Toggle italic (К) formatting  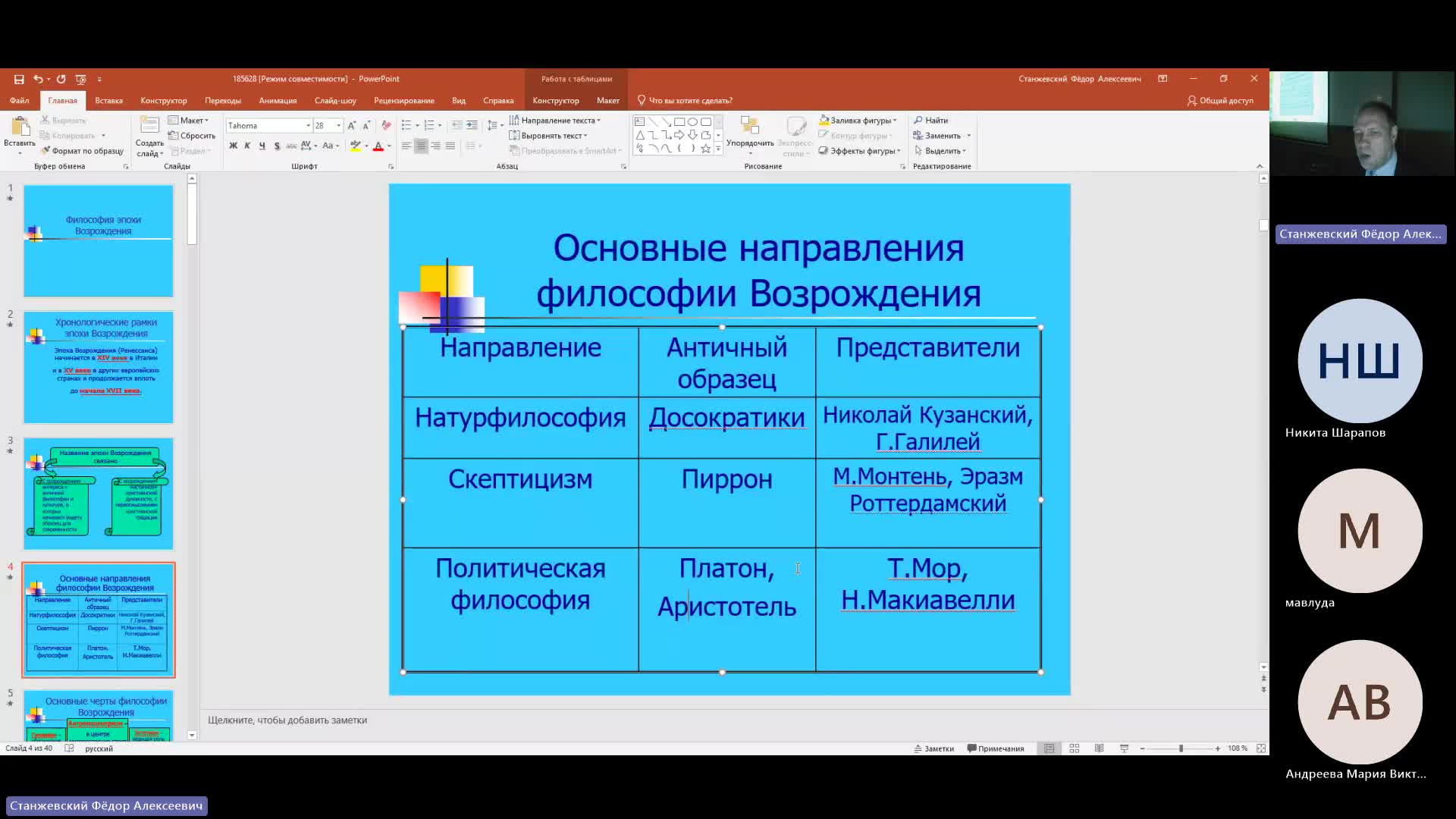pos(247,146)
